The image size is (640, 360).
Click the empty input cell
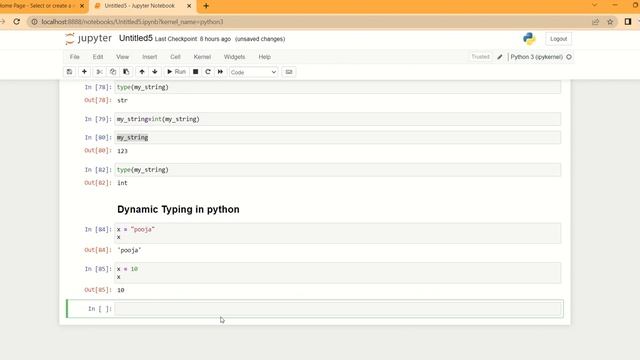(x=338, y=309)
